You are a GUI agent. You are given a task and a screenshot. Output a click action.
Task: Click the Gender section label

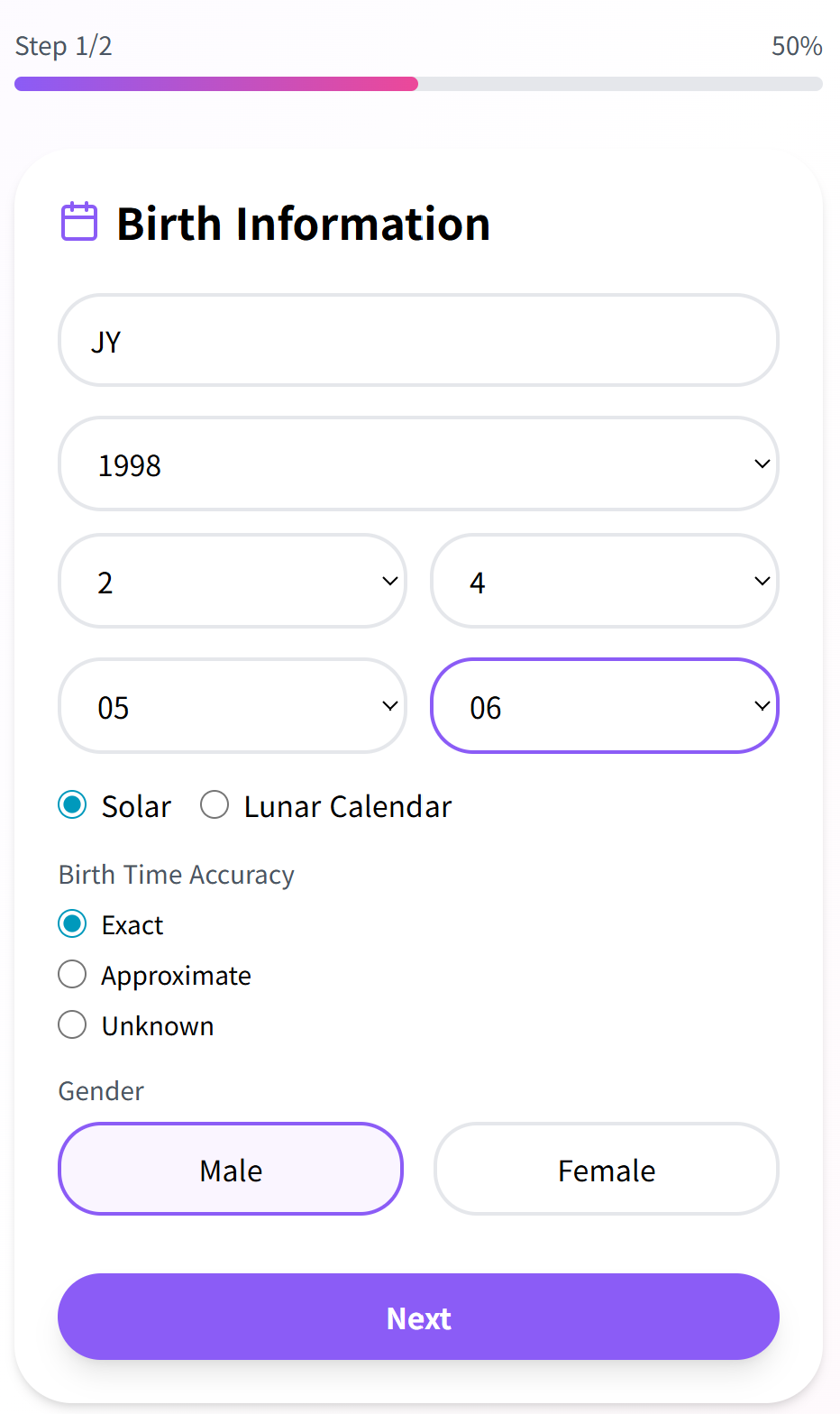click(100, 1090)
